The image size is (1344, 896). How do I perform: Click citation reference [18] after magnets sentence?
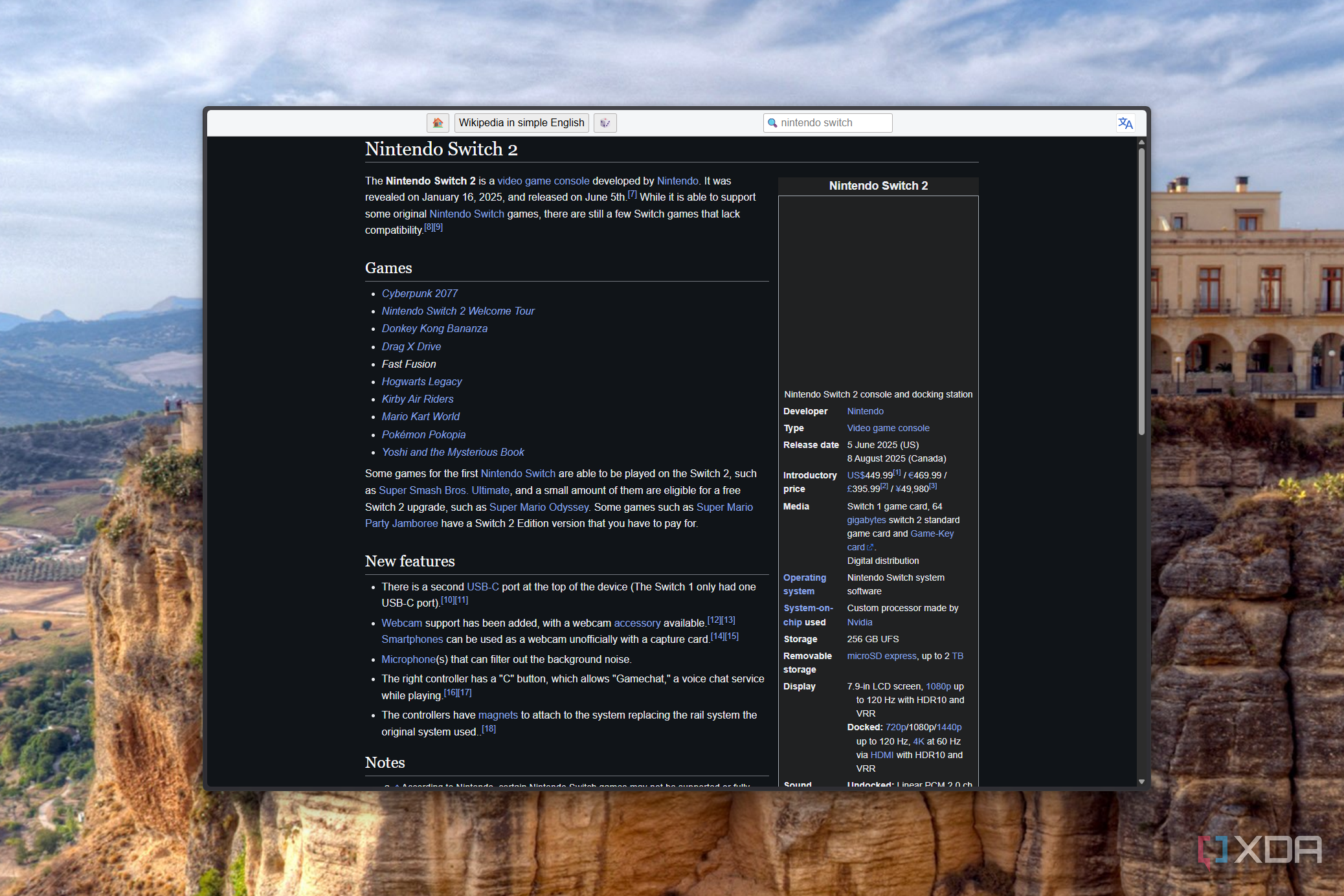coord(489,729)
